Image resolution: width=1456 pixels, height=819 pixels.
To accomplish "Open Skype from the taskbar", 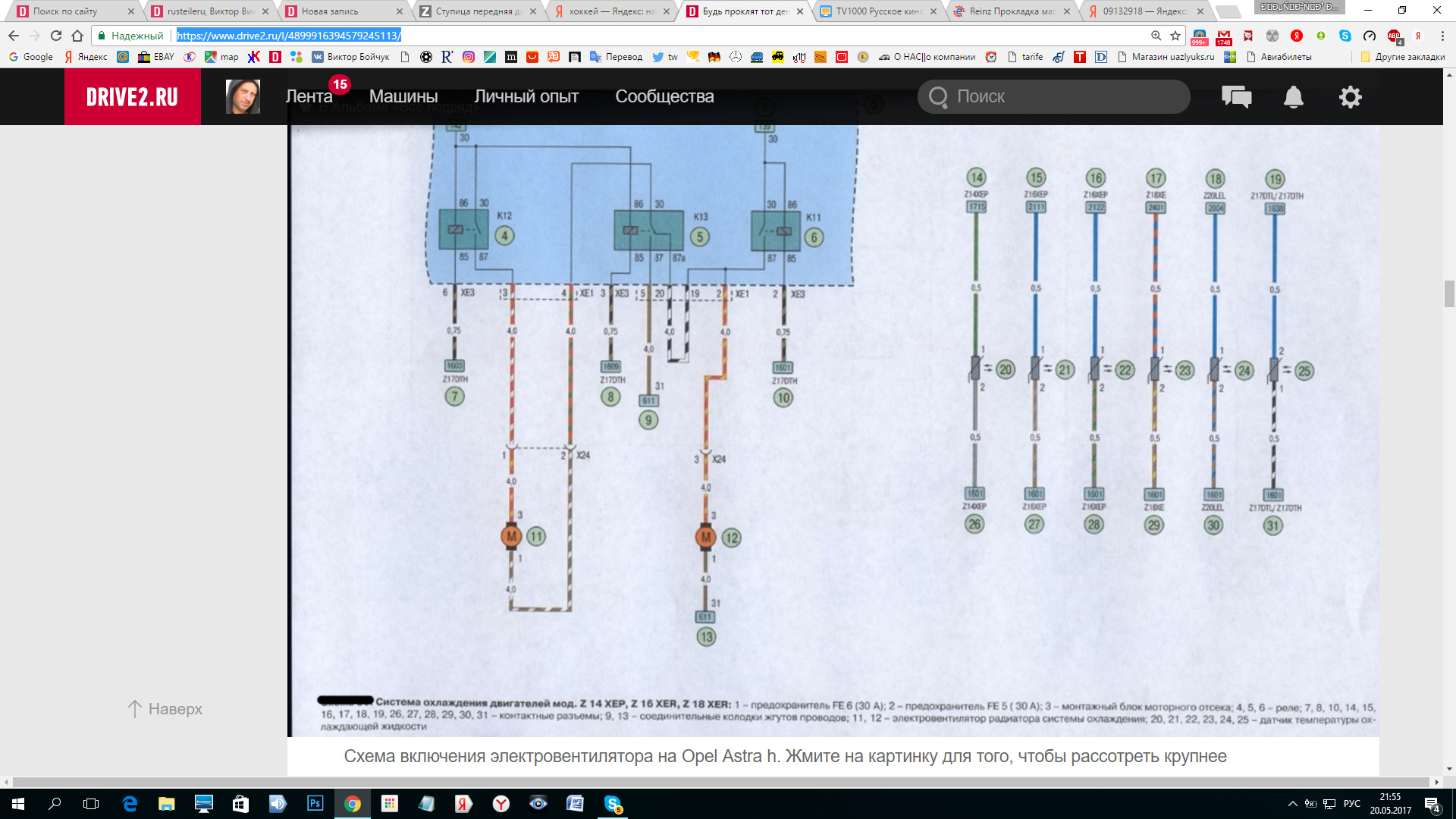I will pos(613,804).
